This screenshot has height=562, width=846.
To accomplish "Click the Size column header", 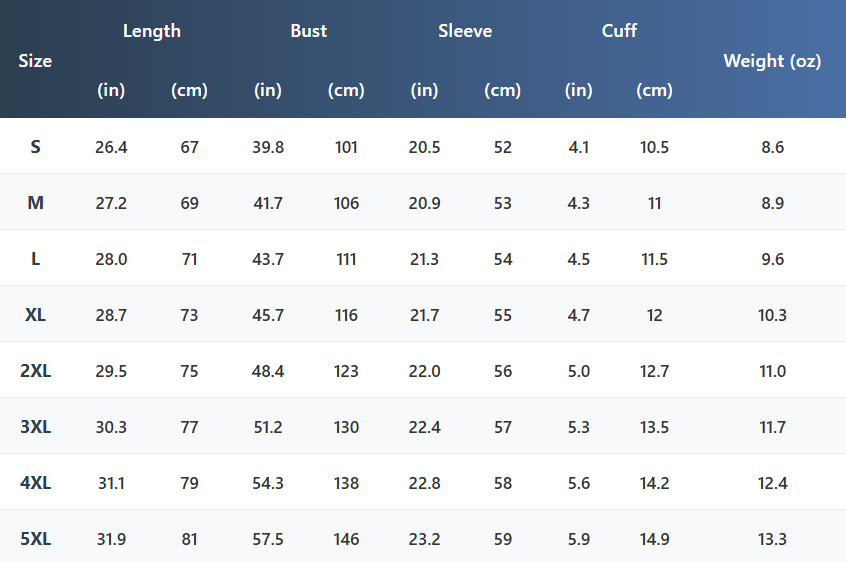I will click(35, 61).
